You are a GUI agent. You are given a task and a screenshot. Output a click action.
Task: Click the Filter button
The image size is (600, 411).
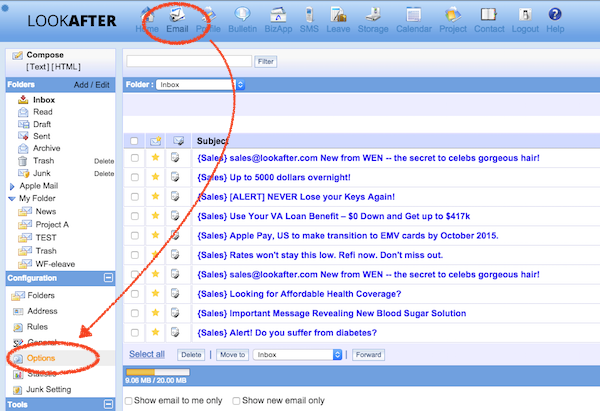pos(265,62)
